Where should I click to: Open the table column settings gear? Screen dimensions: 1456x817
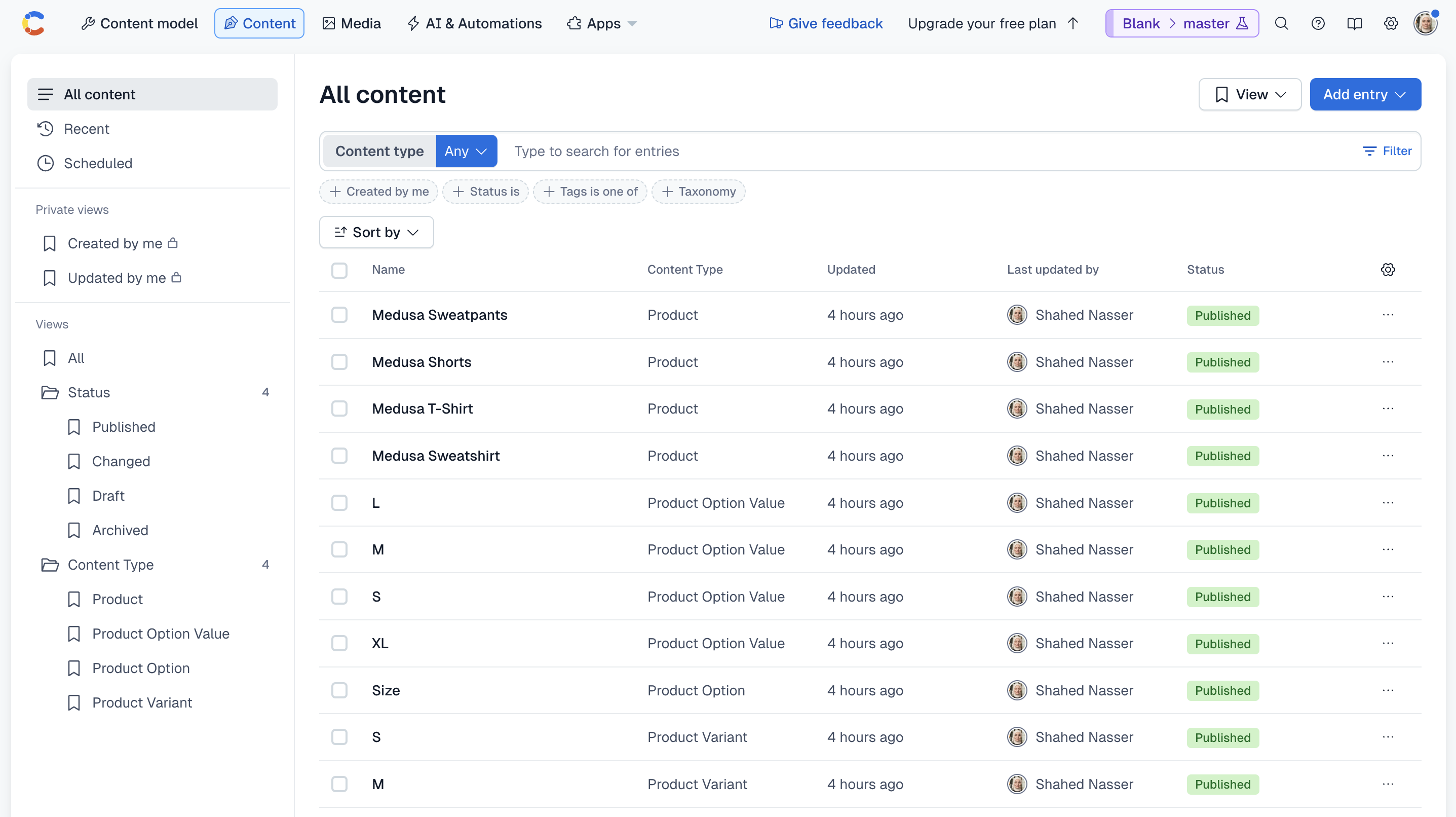click(1388, 270)
